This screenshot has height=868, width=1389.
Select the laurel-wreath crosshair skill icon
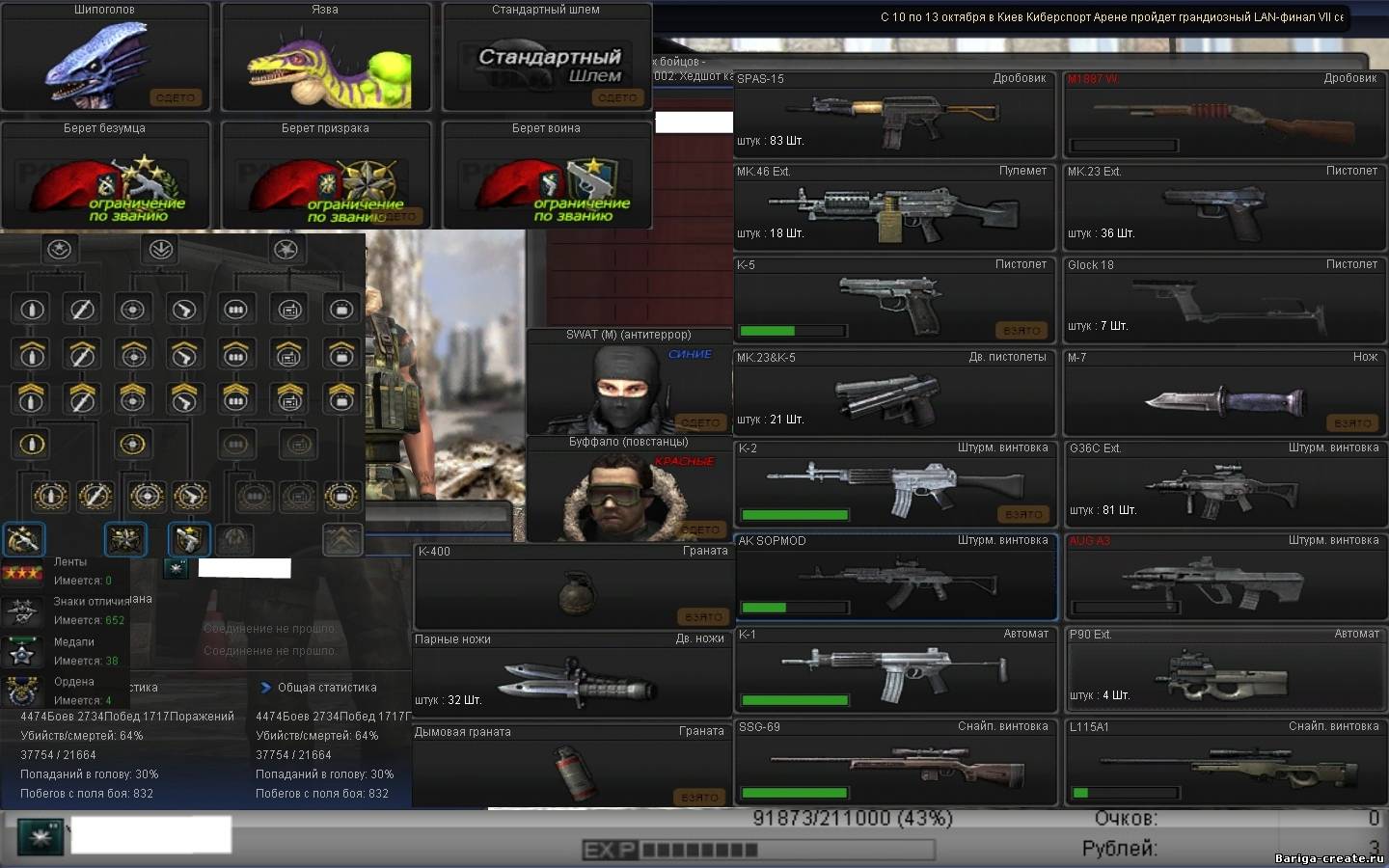coord(147,496)
